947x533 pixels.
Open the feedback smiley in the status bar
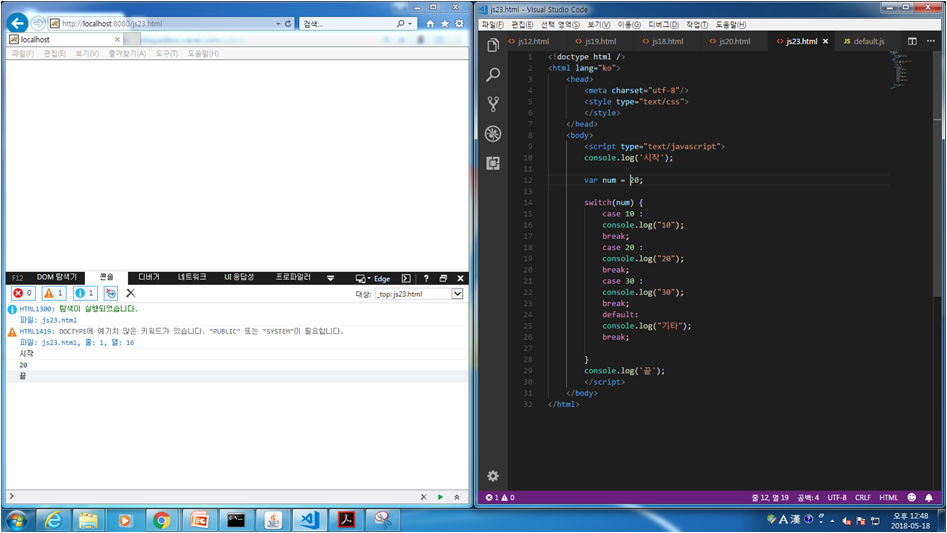(911, 497)
